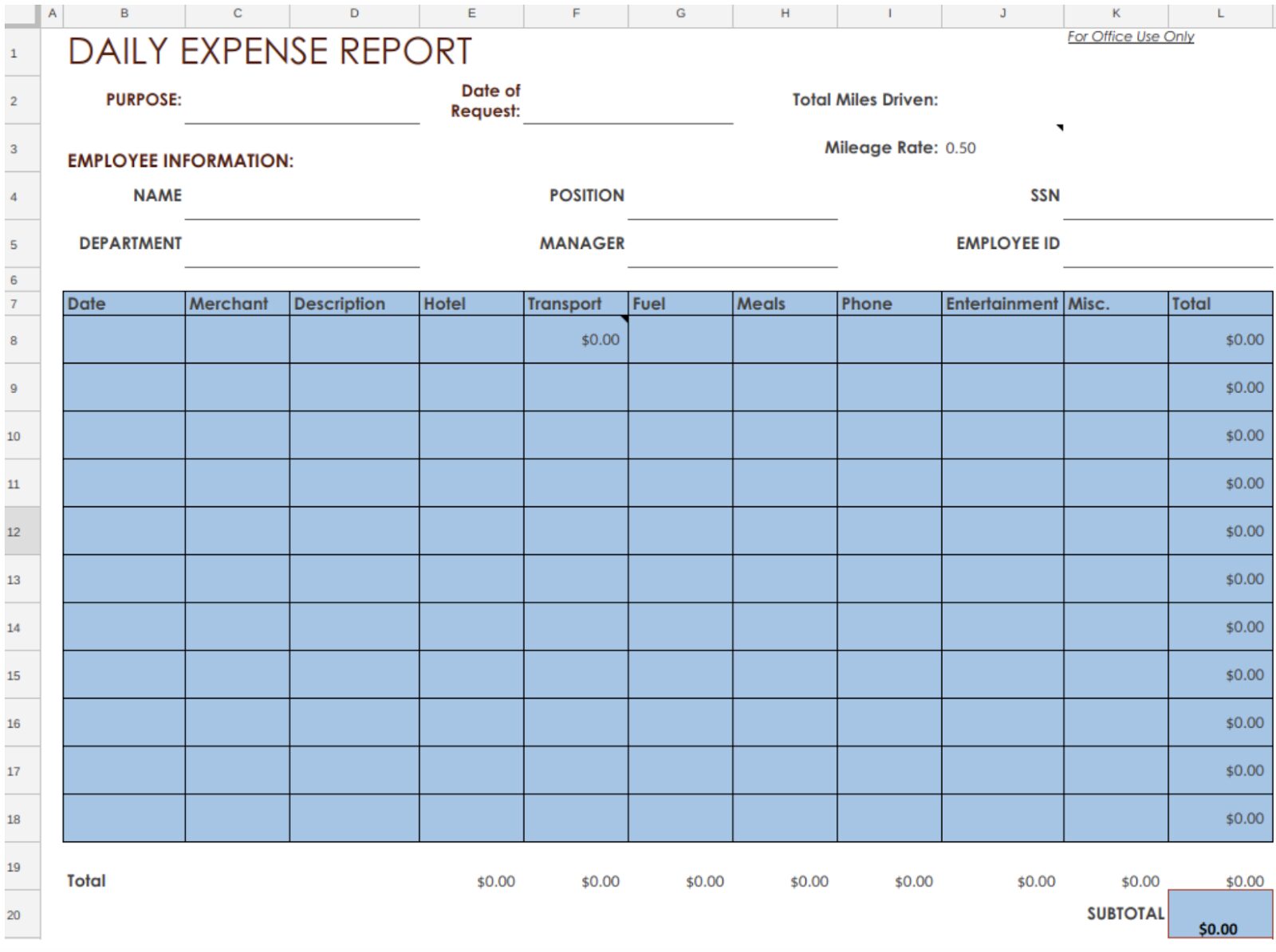Click the SUBTOTAL value cell
Screen dimensions: 1276x952
1220,915
